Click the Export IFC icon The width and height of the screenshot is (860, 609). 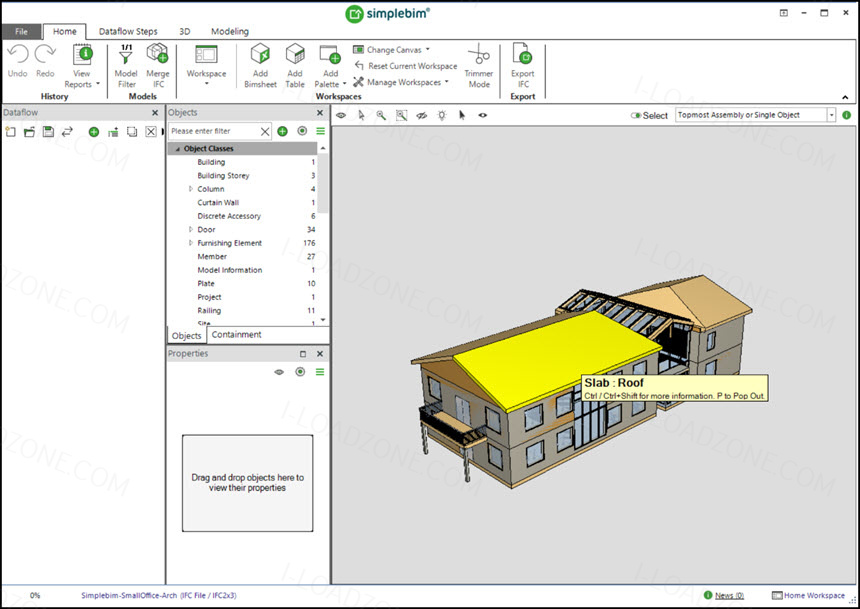tap(522, 54)
